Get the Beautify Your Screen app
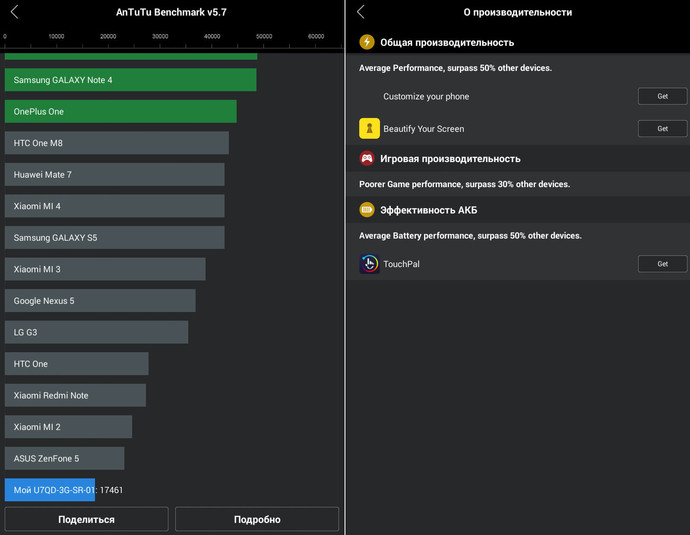 coord(662,128)
